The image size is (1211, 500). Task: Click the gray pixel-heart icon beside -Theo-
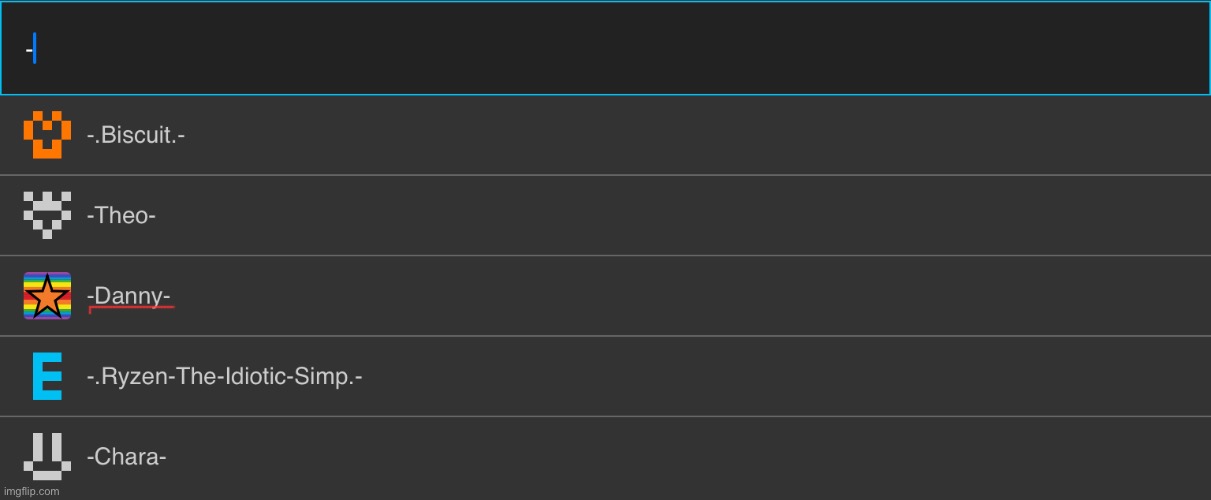click(47, 215)
